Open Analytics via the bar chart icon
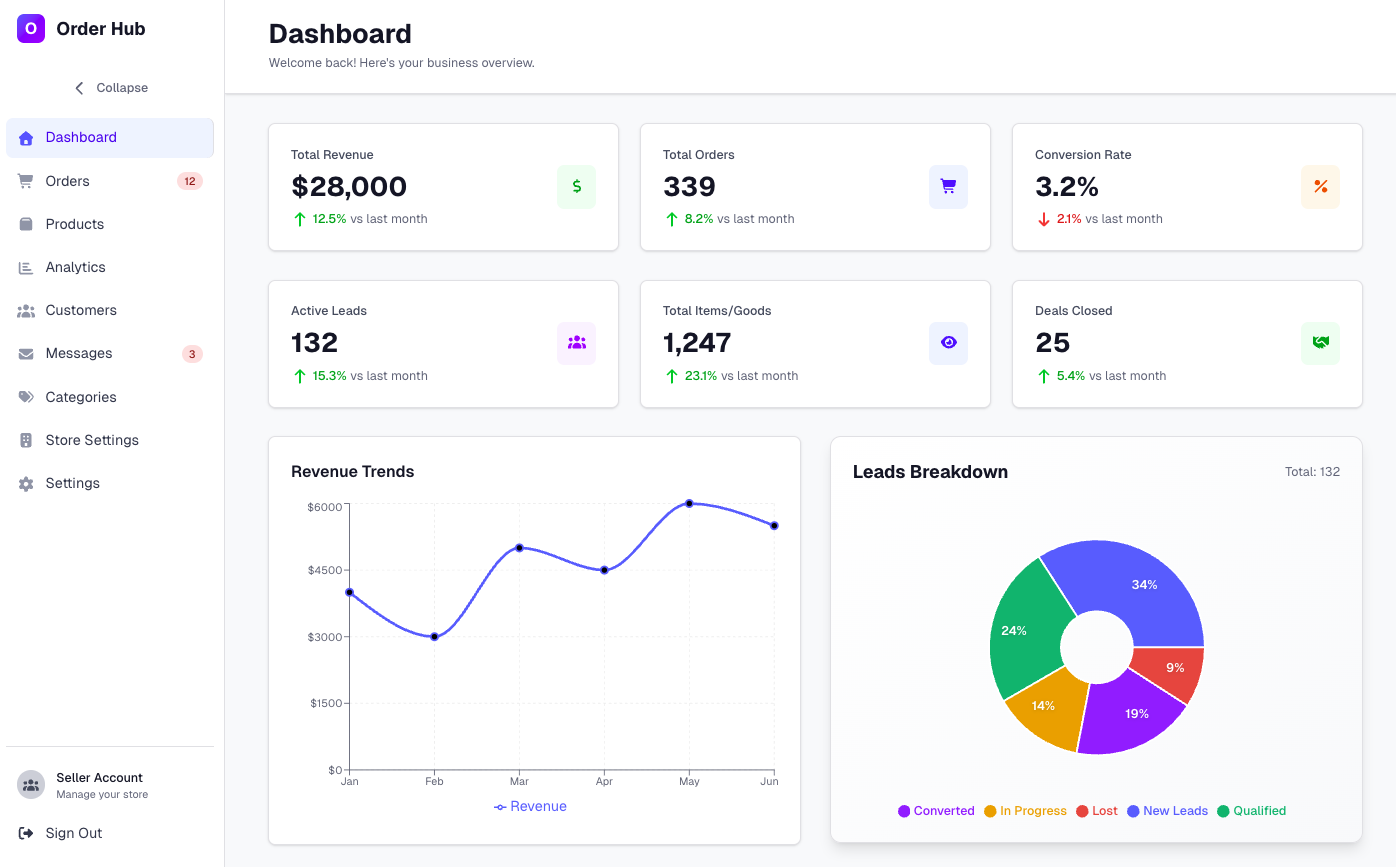 pyautogui.click(x=25, y=266)
